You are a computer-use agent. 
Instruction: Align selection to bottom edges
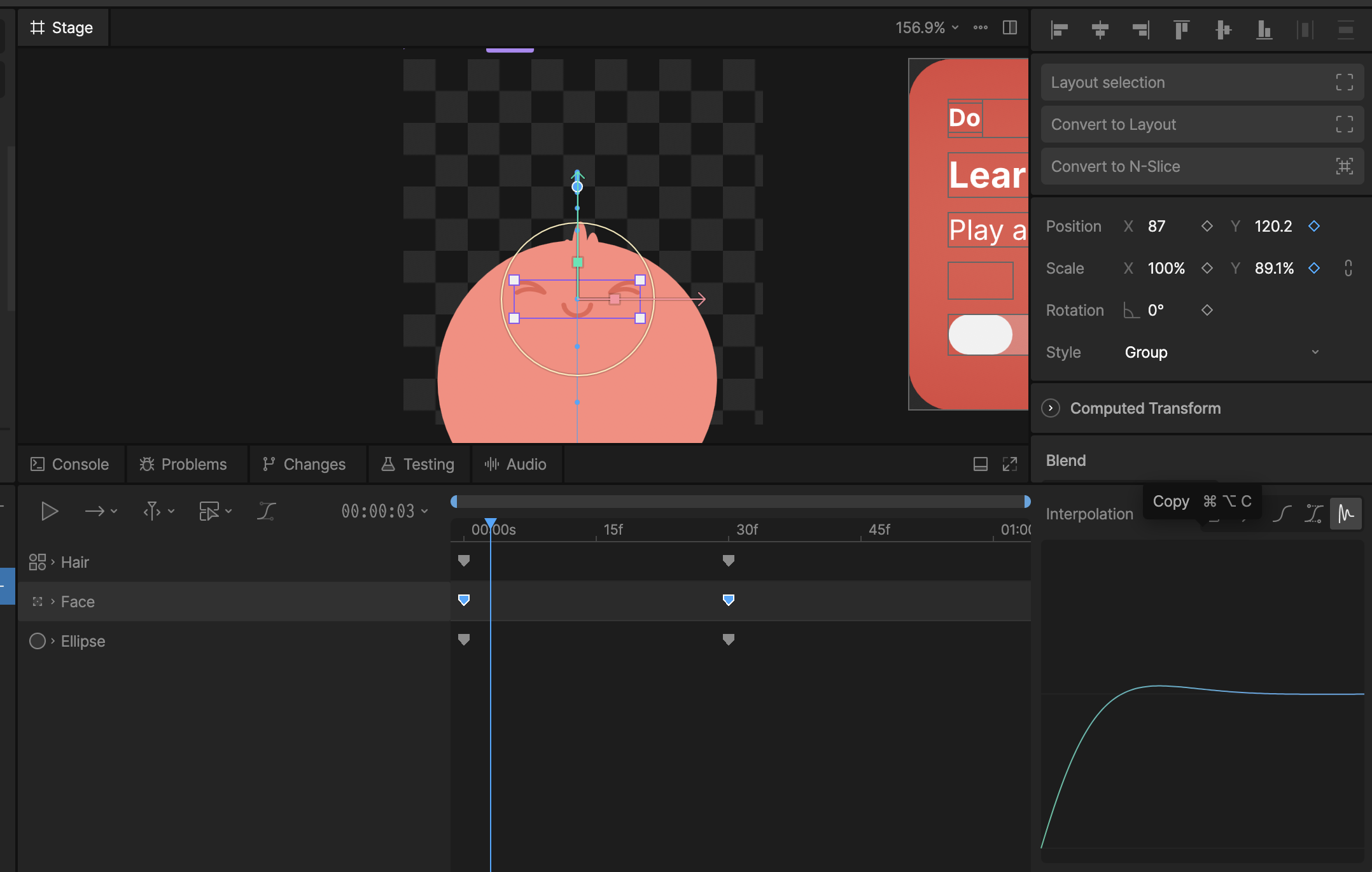tap(1264, 29)
